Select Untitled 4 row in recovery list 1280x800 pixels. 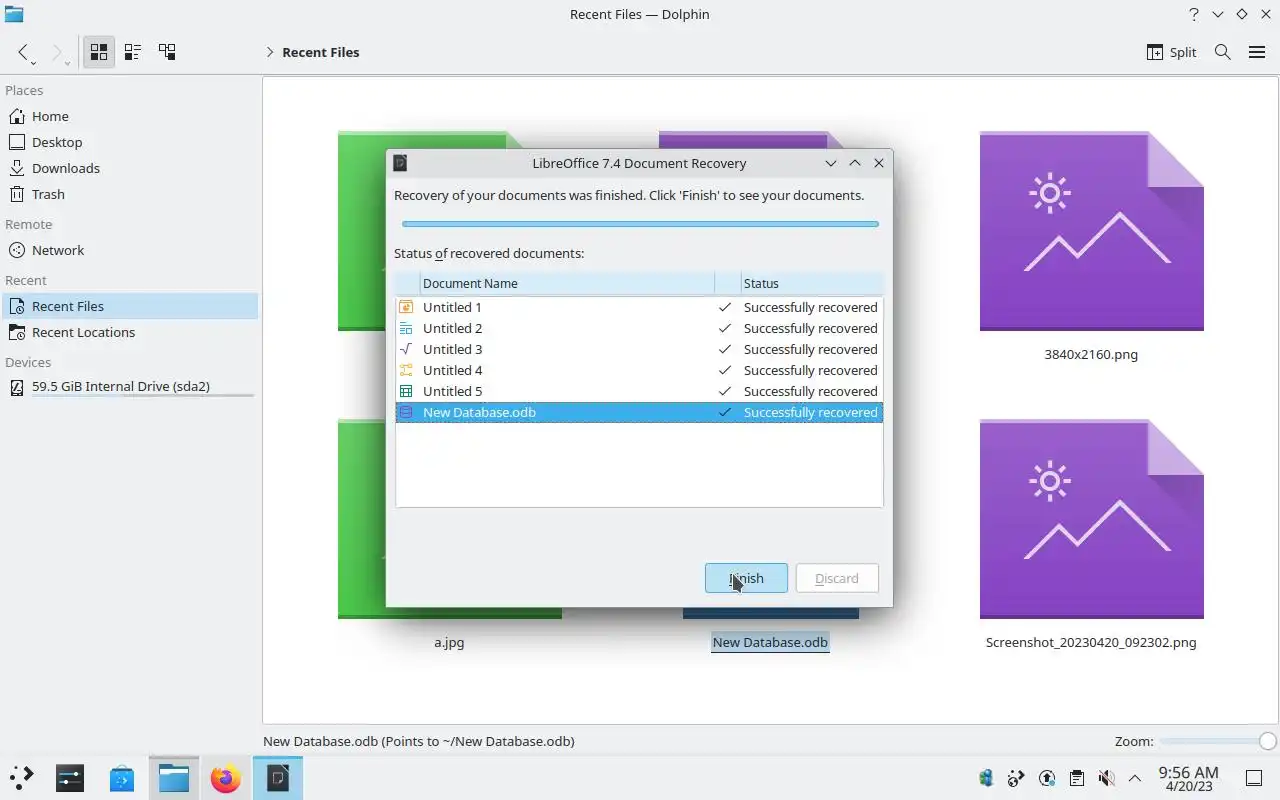click(639, 370)
